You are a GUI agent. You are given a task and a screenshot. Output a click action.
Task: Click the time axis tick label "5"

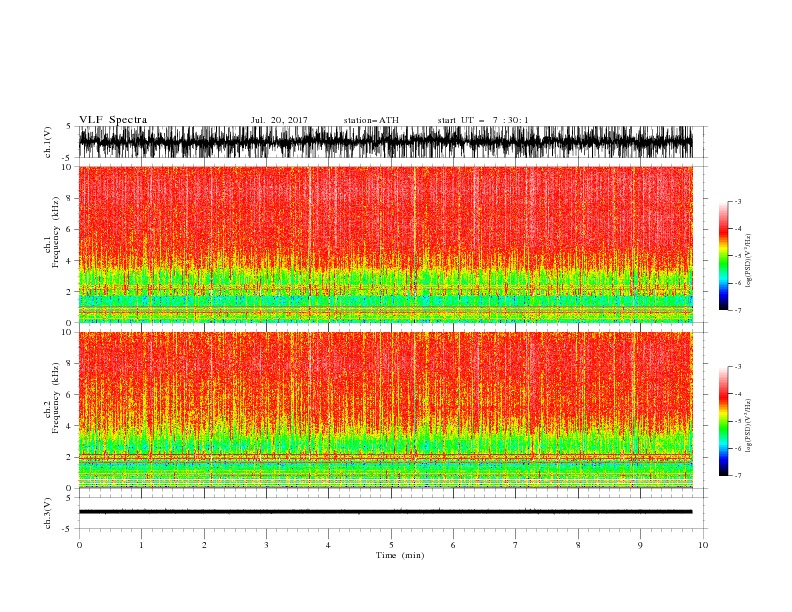click(x=391, y=545)
